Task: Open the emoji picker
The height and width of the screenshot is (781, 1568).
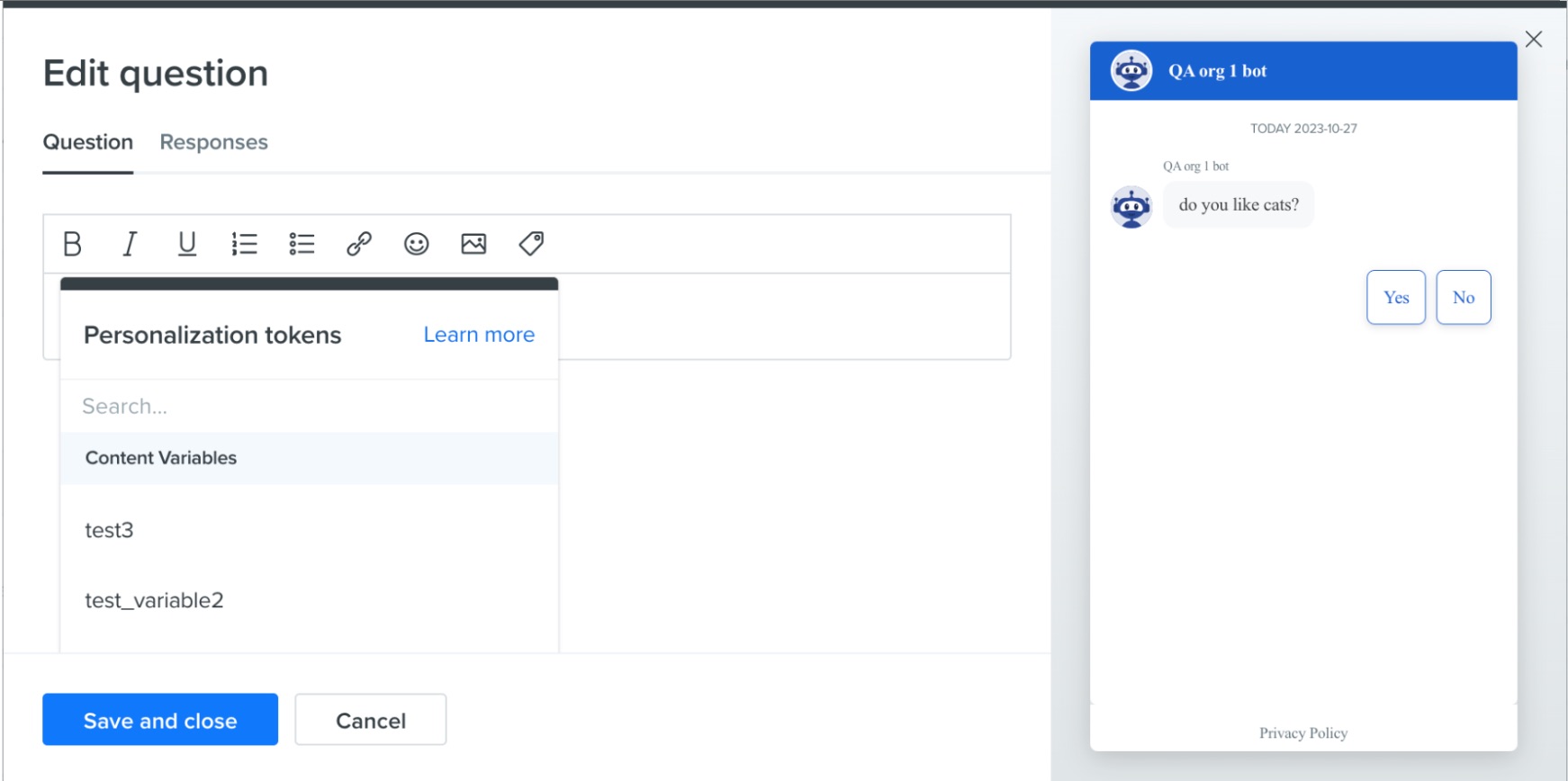Action: click(x=417, y=244)
